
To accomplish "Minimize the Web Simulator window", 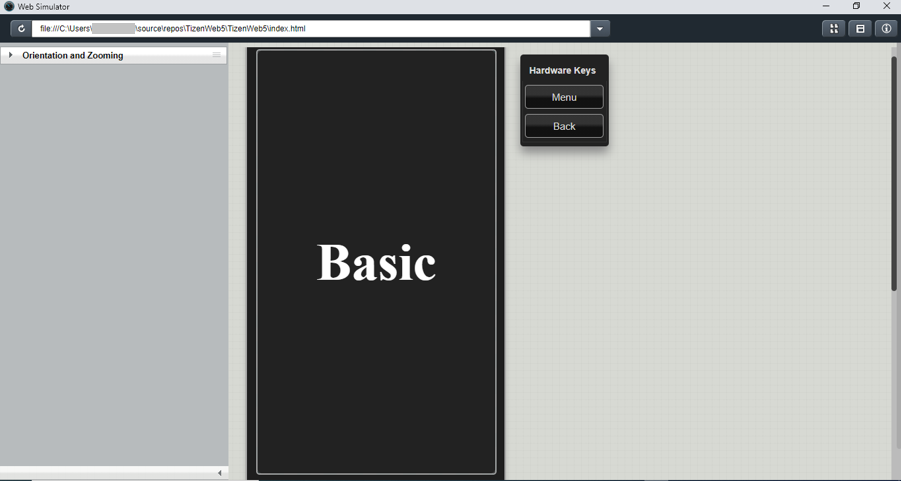I will (x=826, y=7).
